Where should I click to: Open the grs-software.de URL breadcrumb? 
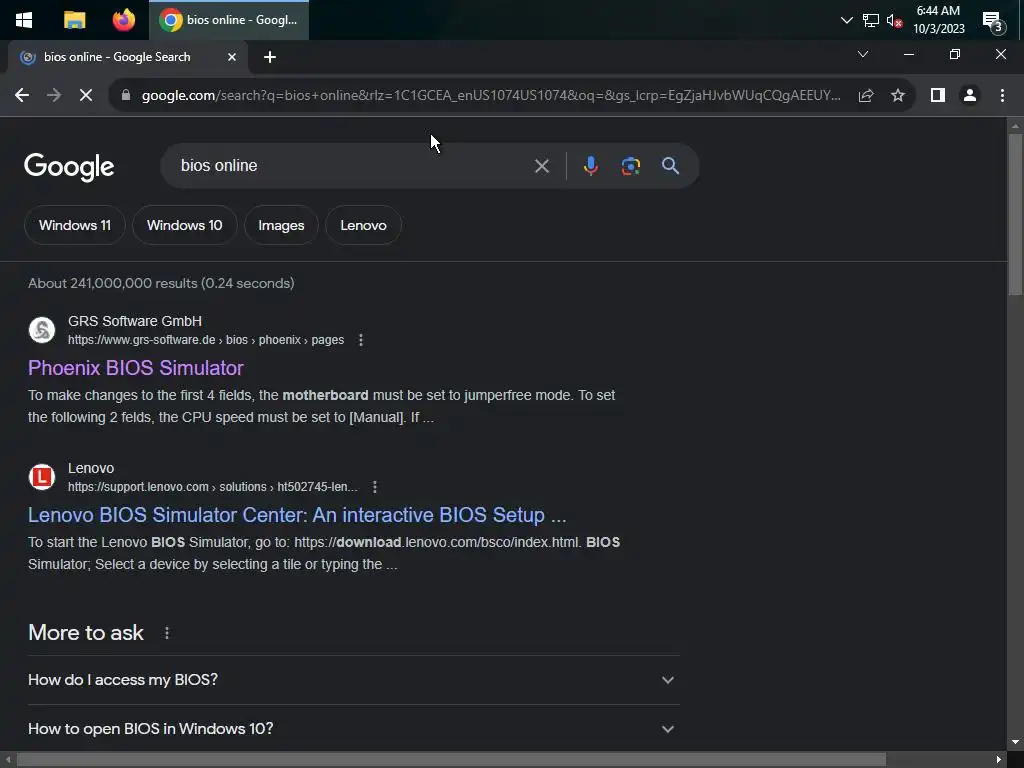206,340
